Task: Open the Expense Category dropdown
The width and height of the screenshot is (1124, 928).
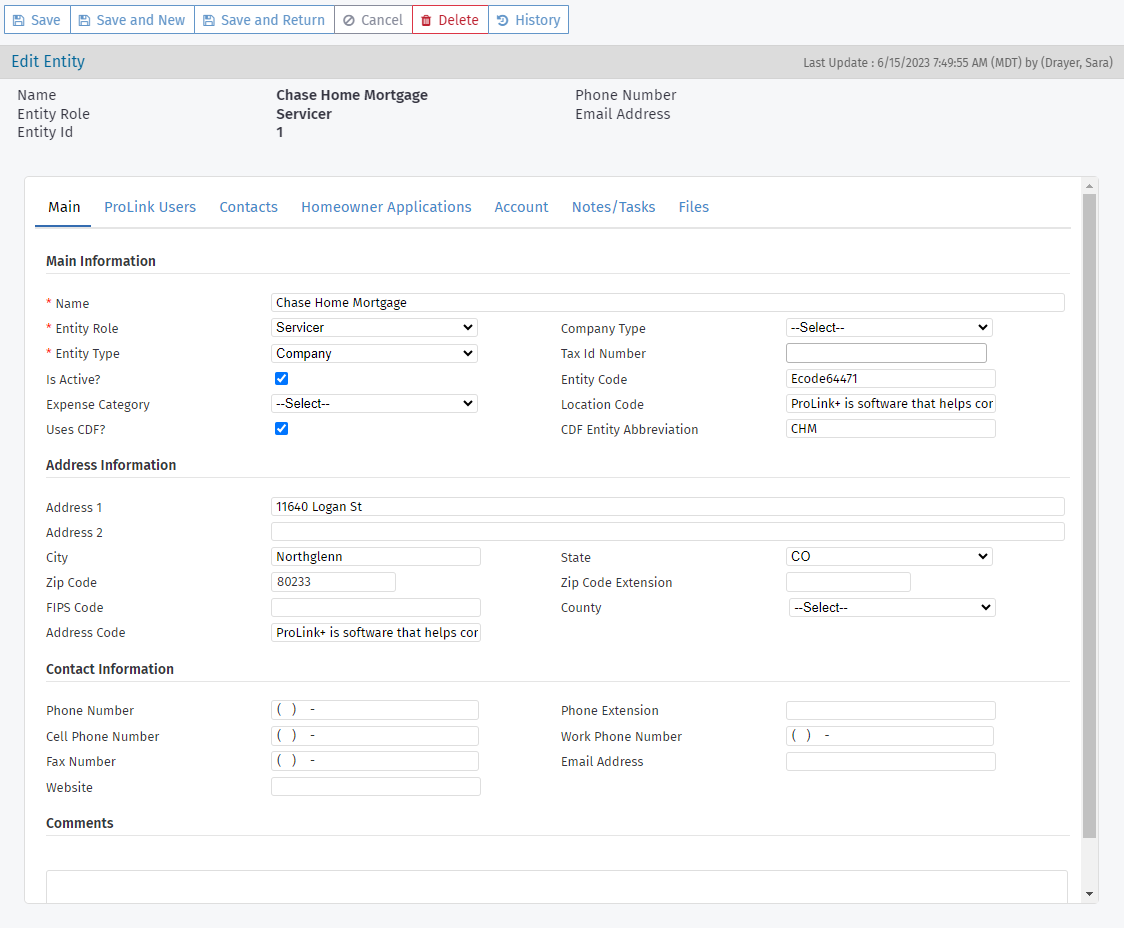Action: pyautogui.click(x=374, y=404)
